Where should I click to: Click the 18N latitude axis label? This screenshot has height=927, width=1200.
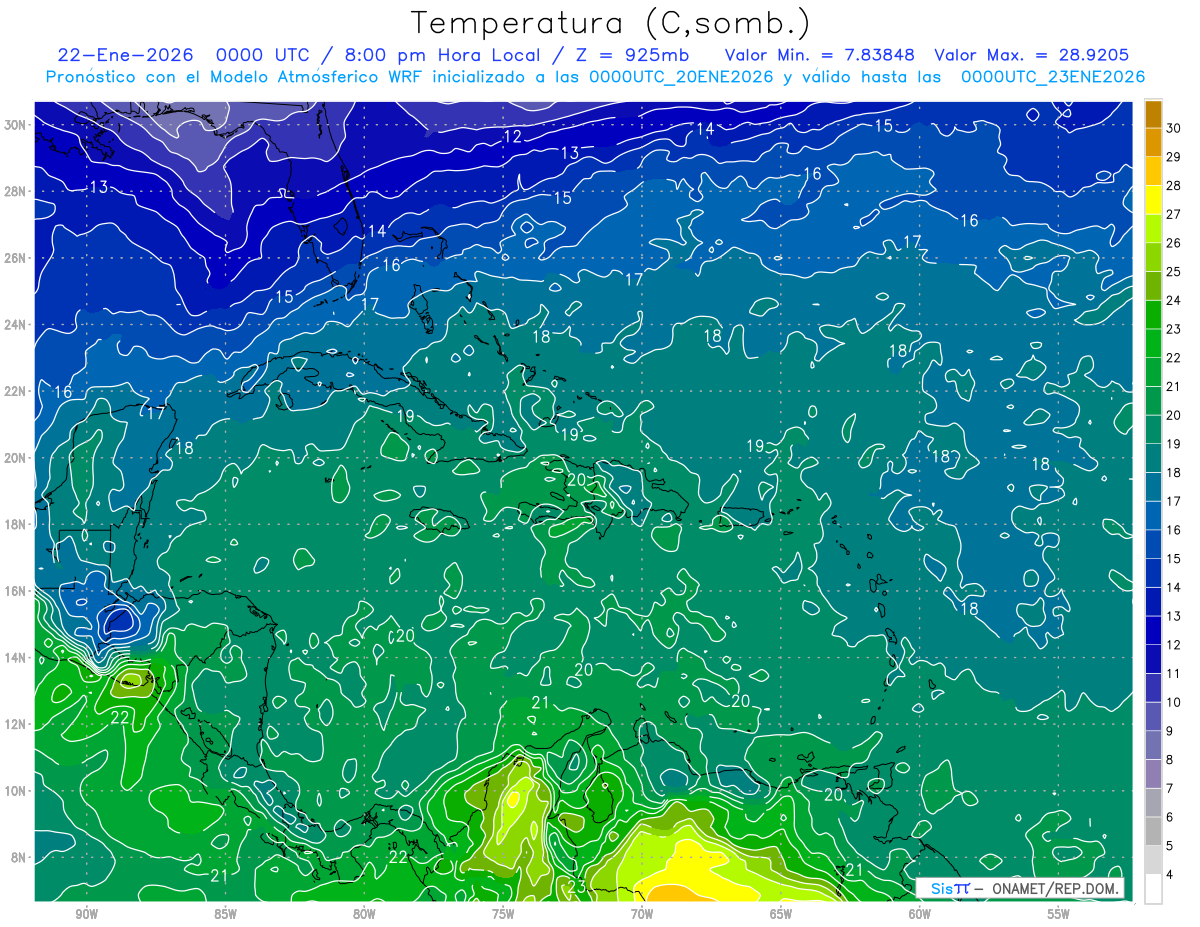[15, 524]
